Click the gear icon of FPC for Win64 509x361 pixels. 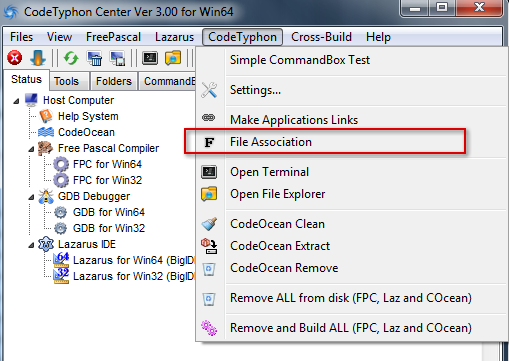[61, 164]
